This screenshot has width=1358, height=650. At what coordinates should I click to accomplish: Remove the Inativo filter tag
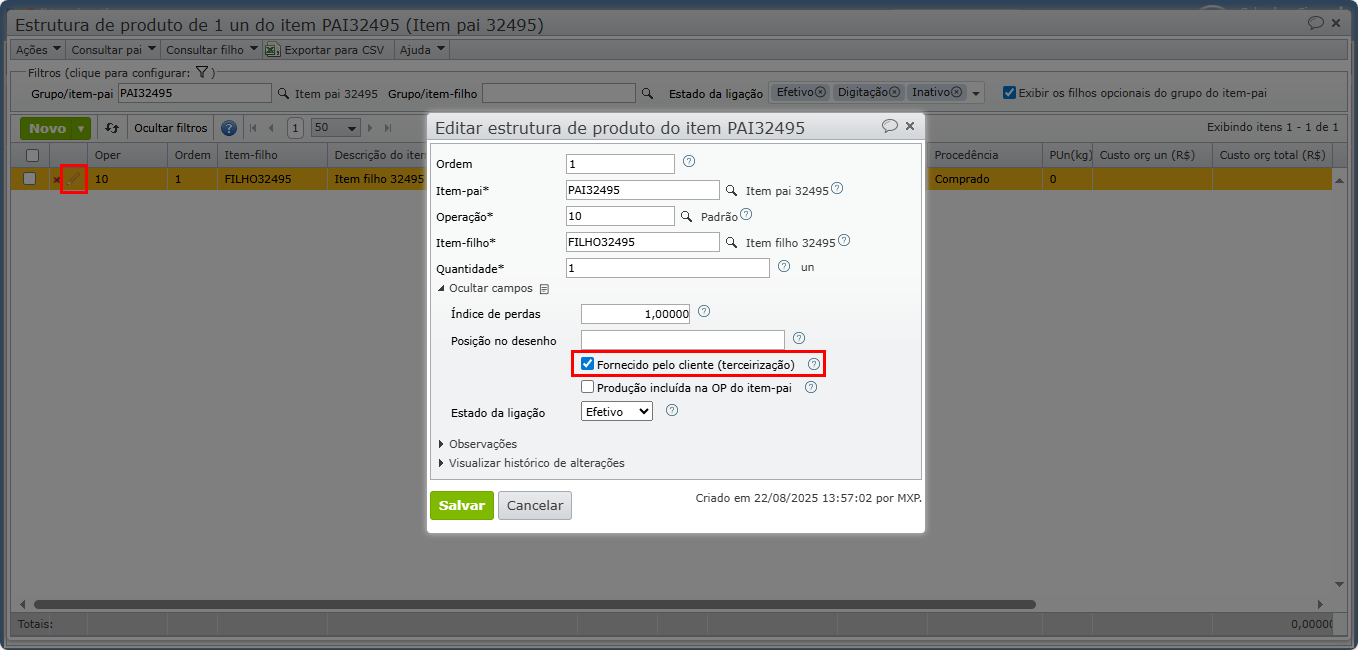(956, 92)
